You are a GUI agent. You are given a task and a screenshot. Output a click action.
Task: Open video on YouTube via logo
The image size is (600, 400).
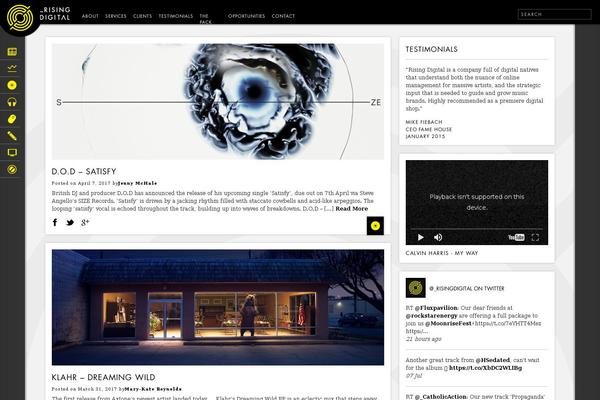click(516, 237)
